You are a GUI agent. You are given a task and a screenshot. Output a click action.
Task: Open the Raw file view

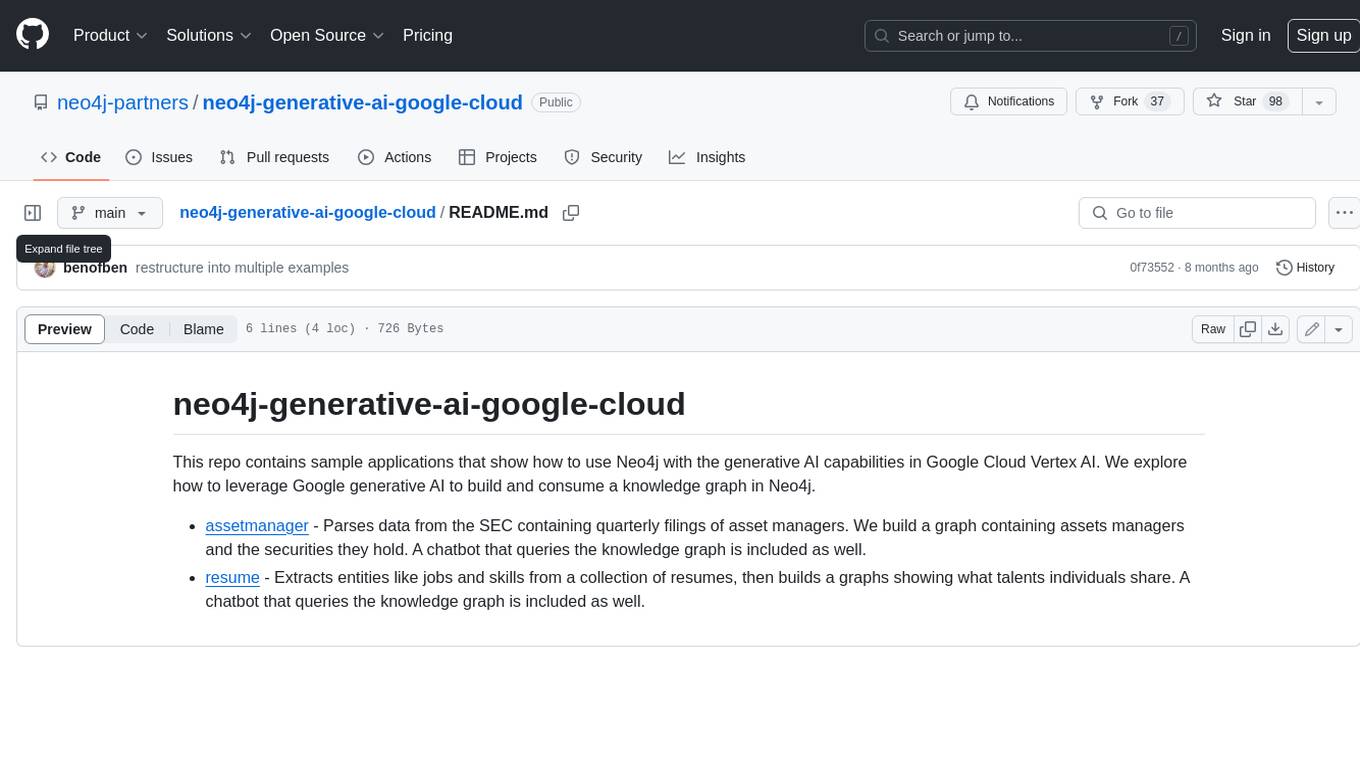(1213, 329)
